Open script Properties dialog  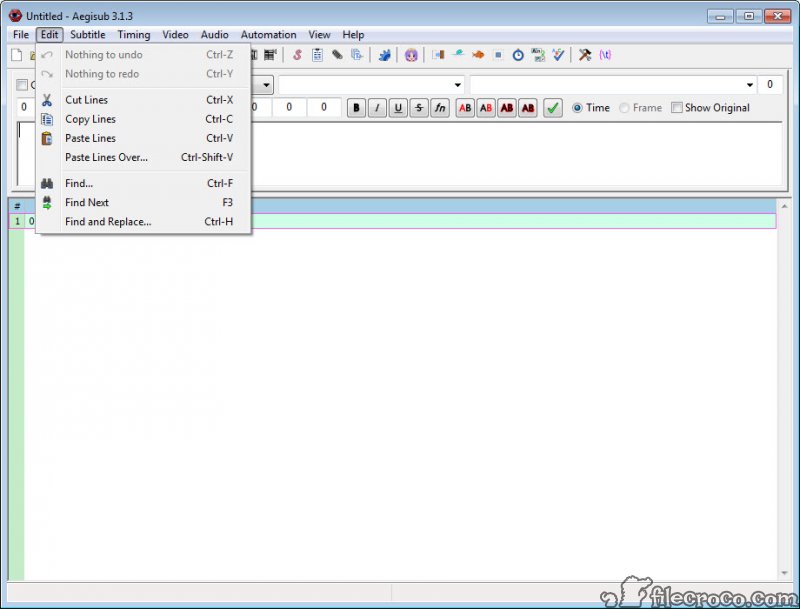(x=317, y=55)
